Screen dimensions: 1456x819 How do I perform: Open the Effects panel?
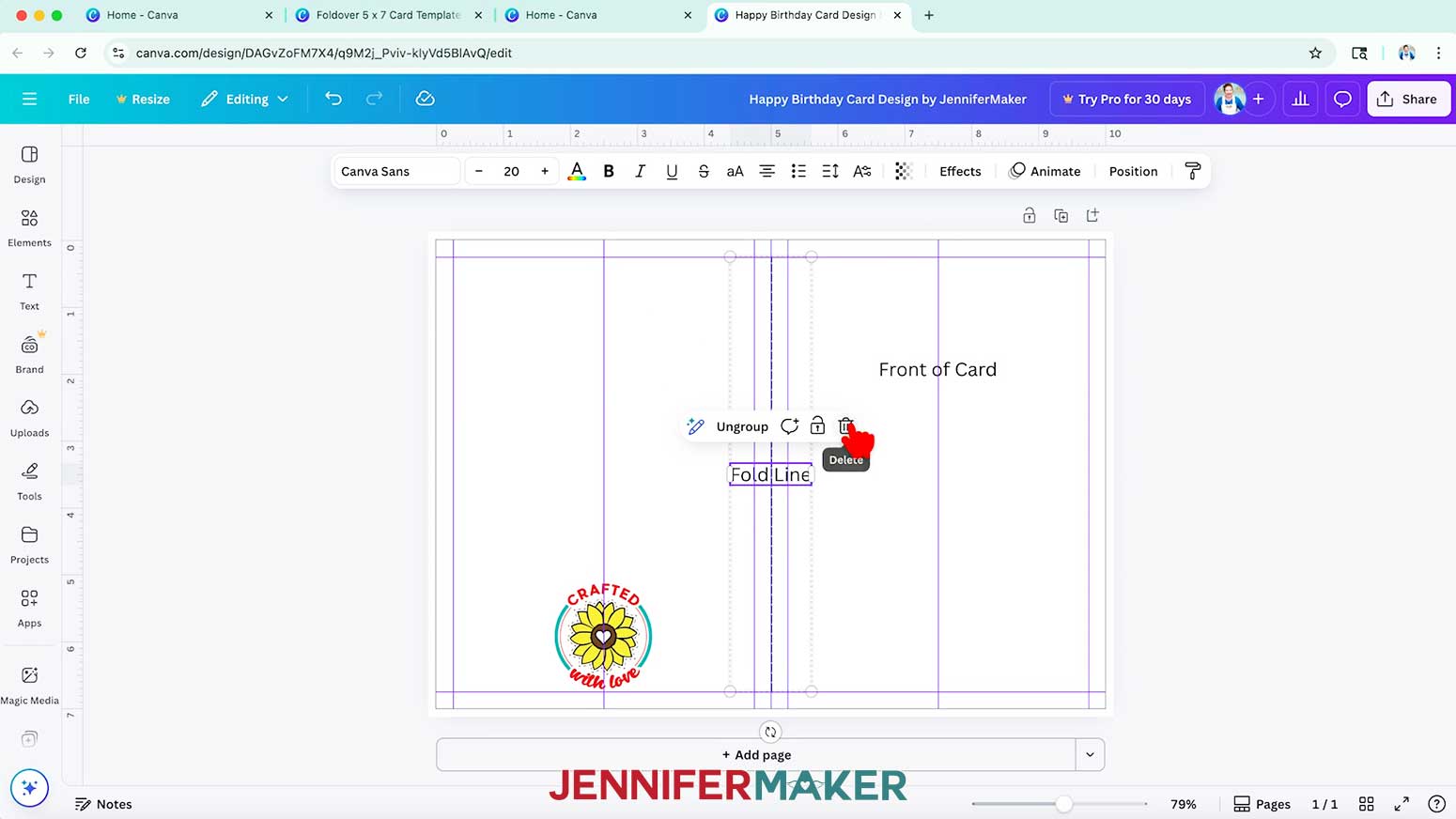coord(960,171)
